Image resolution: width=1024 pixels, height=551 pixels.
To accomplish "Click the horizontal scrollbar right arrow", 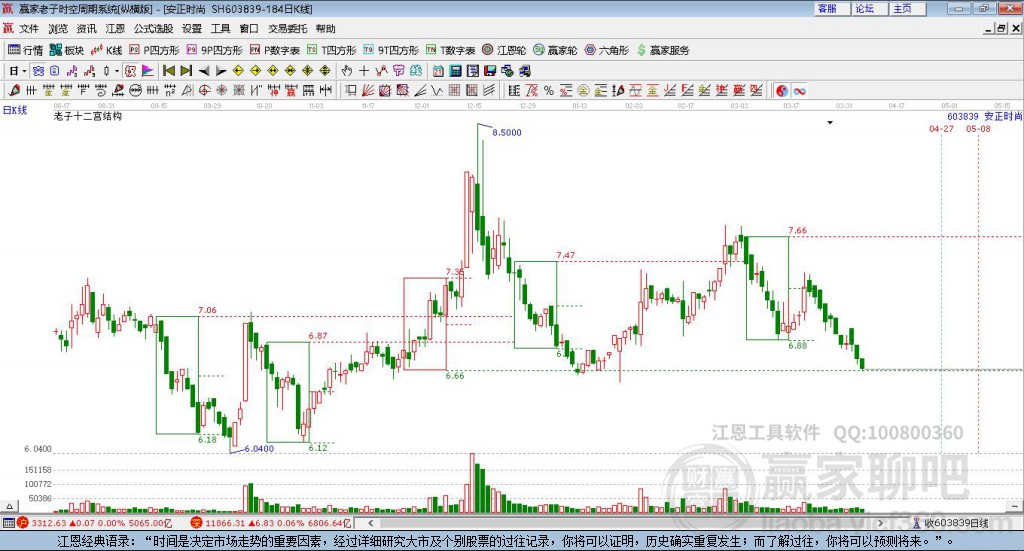I will click(880, 523).
